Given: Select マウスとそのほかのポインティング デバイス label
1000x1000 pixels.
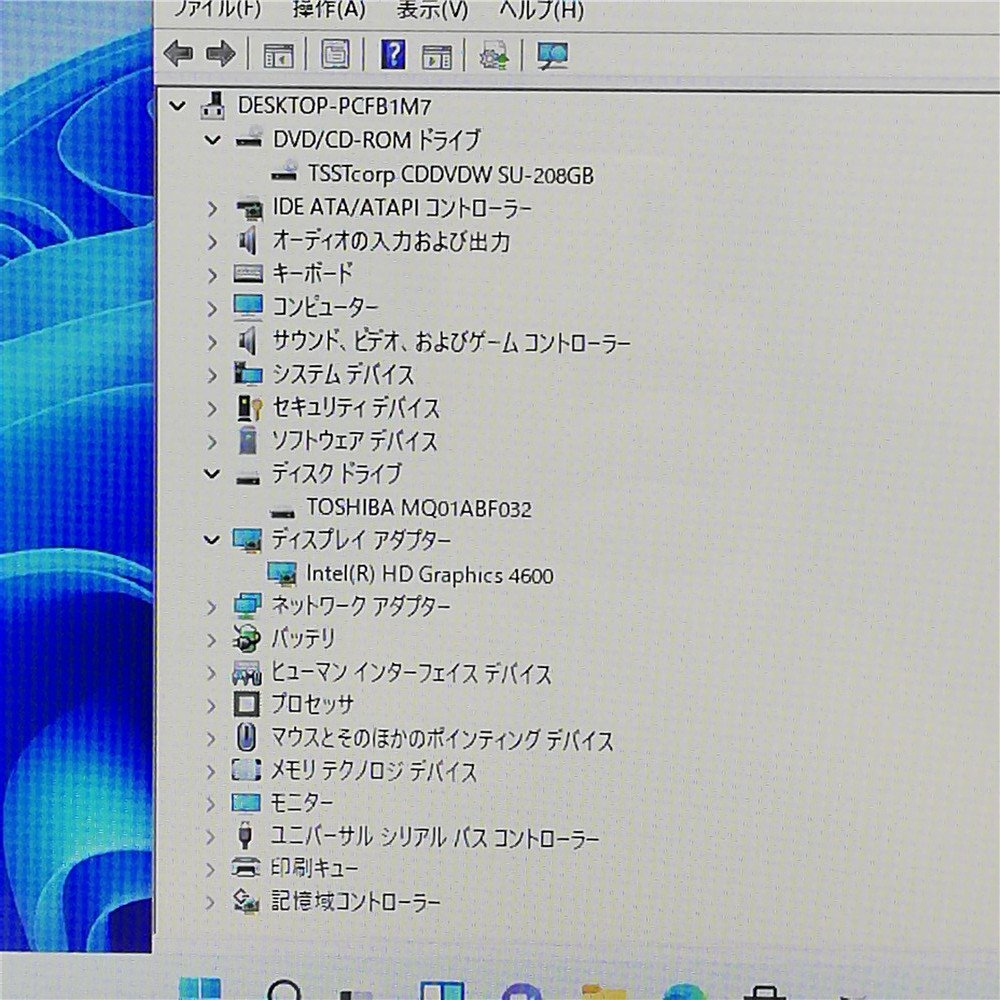Looking at the screenshot, I should click(x=442, y=739).
